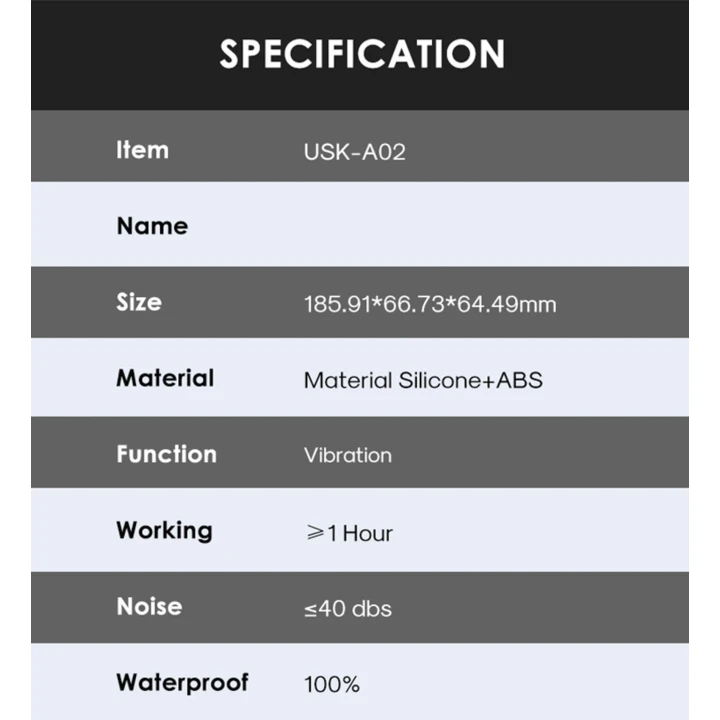720x720 pixels.
Task: Click the 185.91*66.73*64.49mm dimensions value
Action: pyautogui.click(x=429, y=304)
